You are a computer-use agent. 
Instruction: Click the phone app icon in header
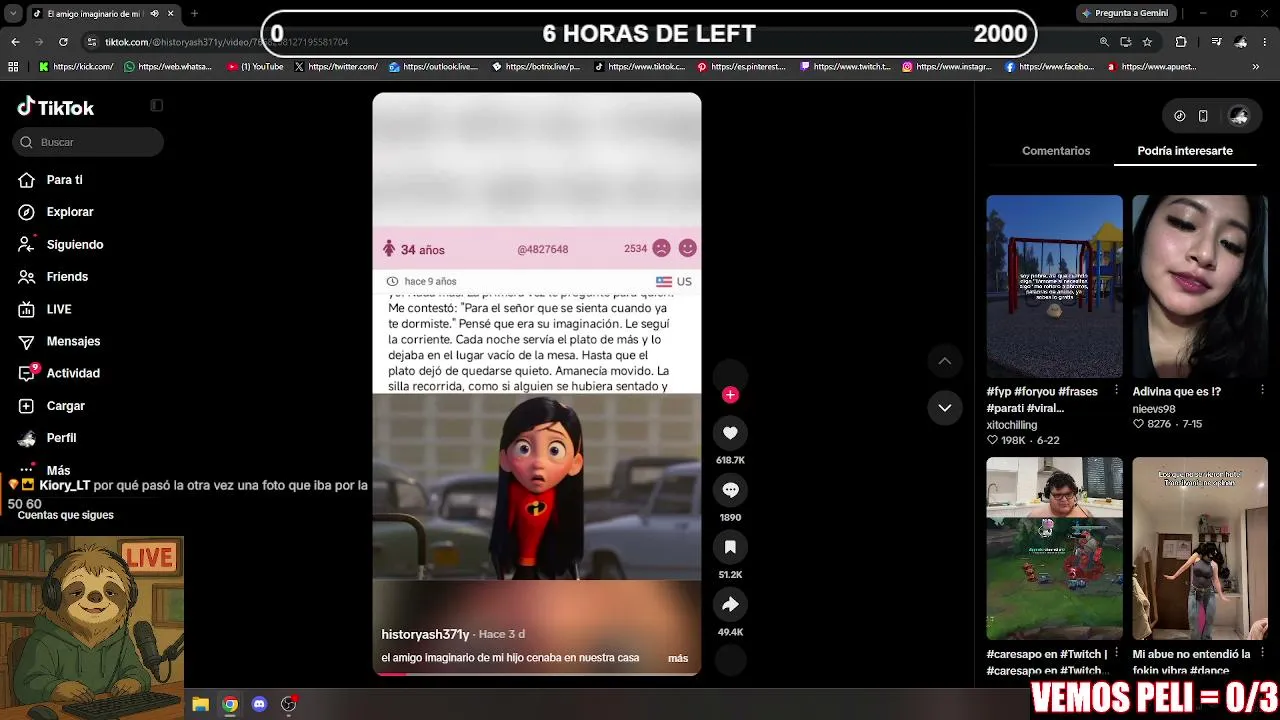coord(1203,116)
